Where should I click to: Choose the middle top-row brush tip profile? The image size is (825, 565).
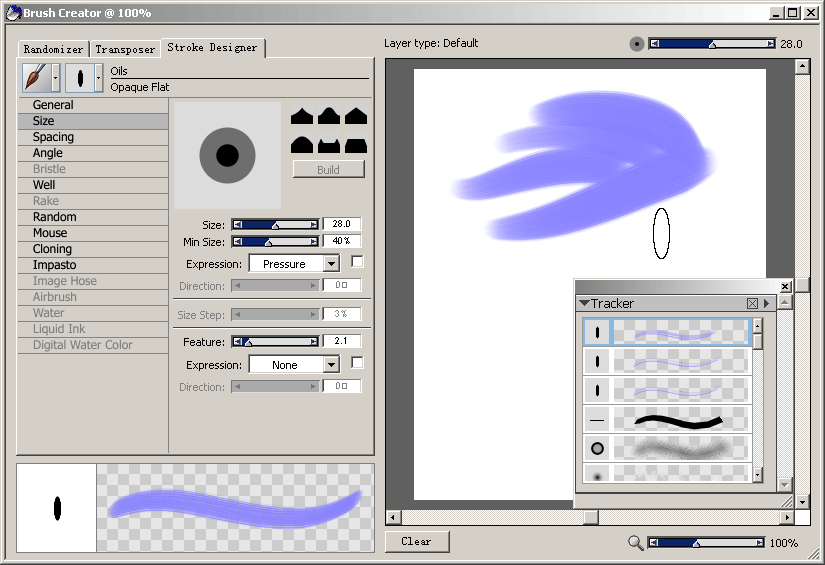click(329, 116)
